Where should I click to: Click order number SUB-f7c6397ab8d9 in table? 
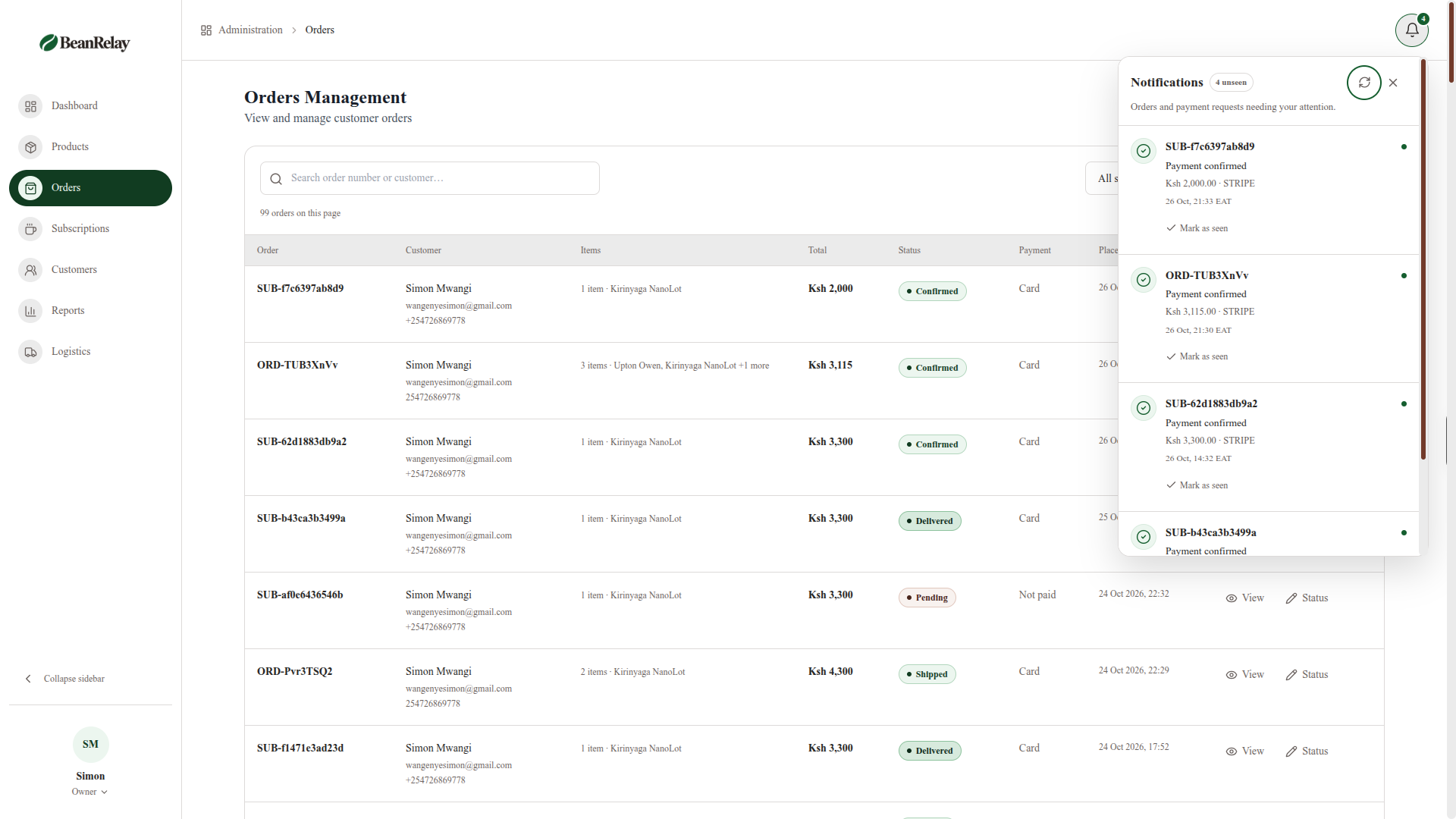300,289
